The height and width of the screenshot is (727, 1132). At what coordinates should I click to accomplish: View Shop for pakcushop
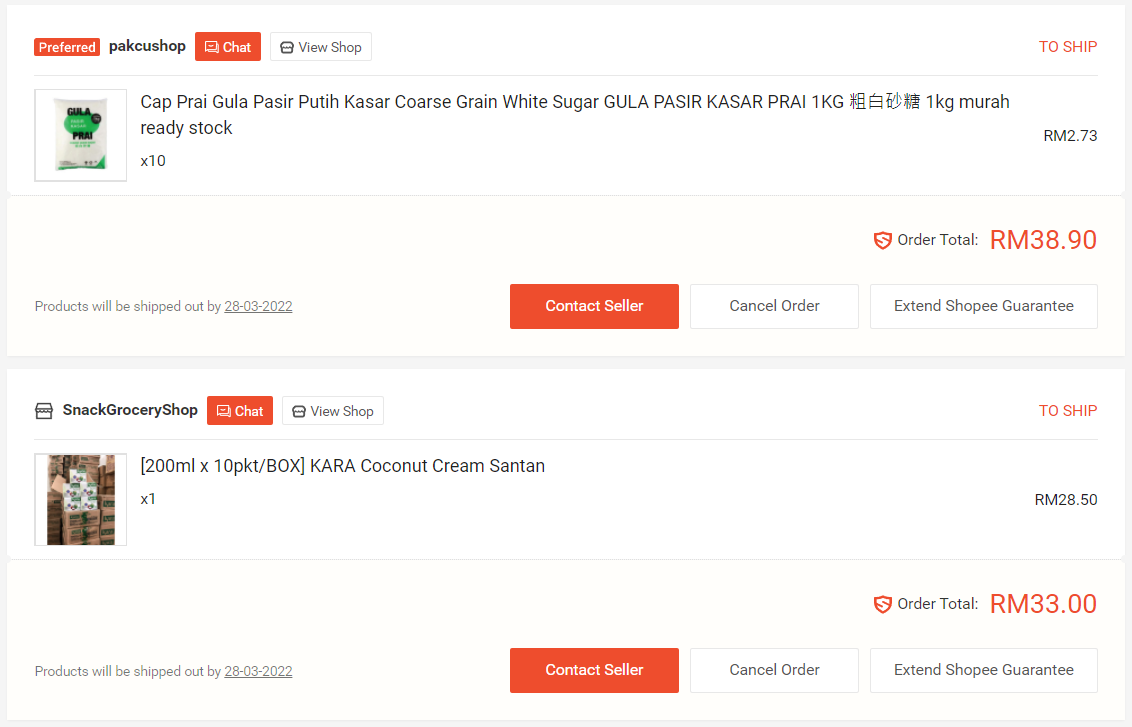(320, 47)
